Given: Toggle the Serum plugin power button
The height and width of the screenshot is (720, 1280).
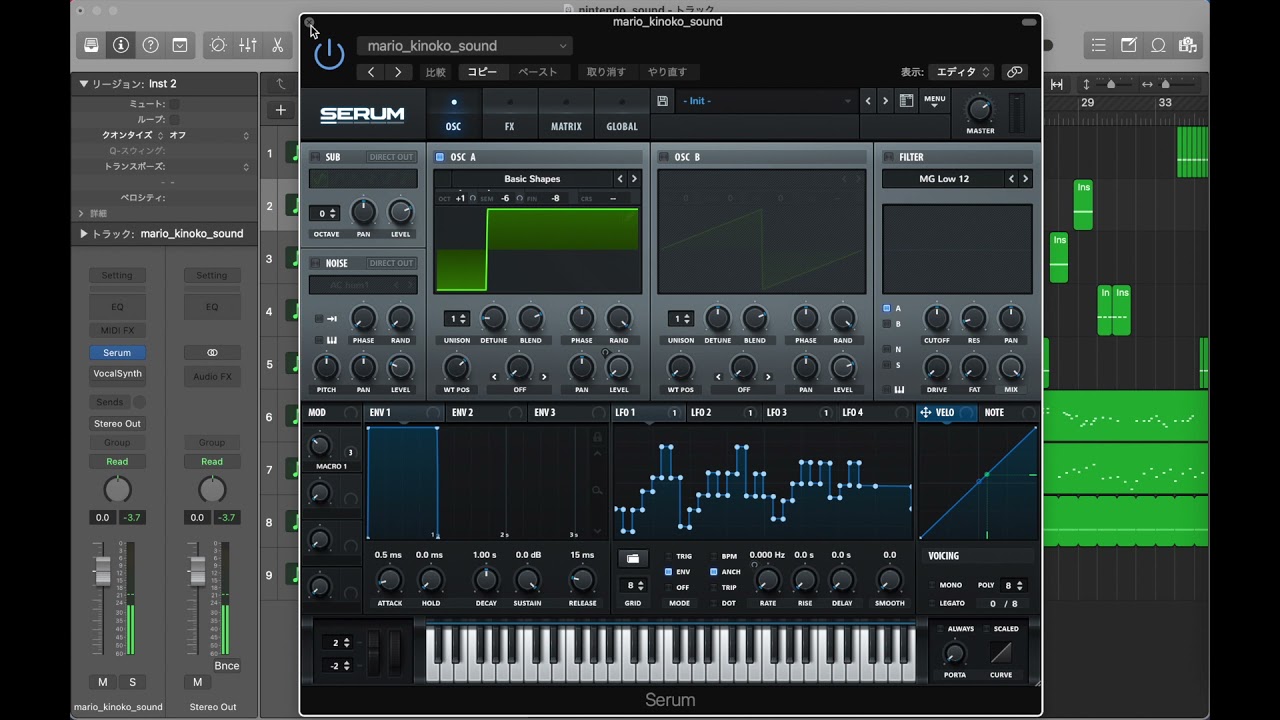Looking at the screenshot, I should 329,55.
